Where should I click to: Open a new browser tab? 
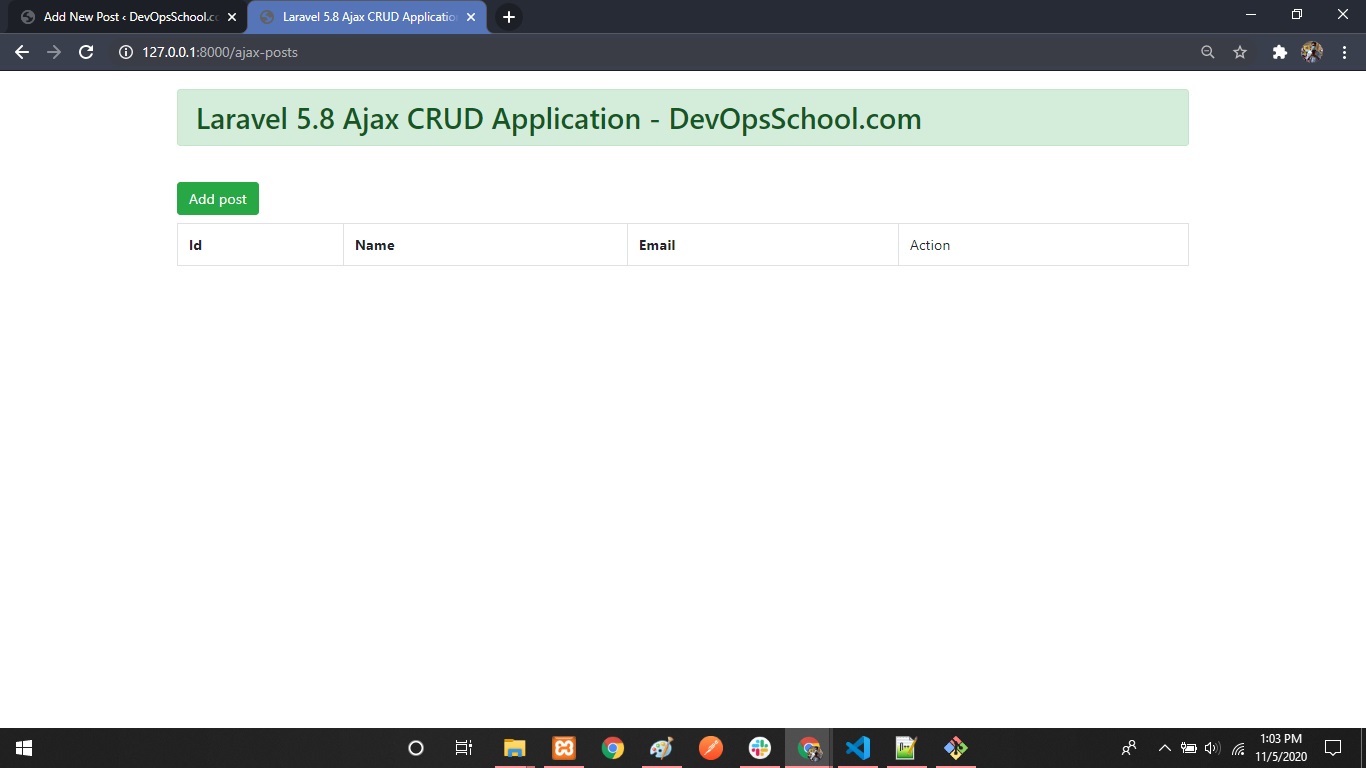(x=509, y=17)
